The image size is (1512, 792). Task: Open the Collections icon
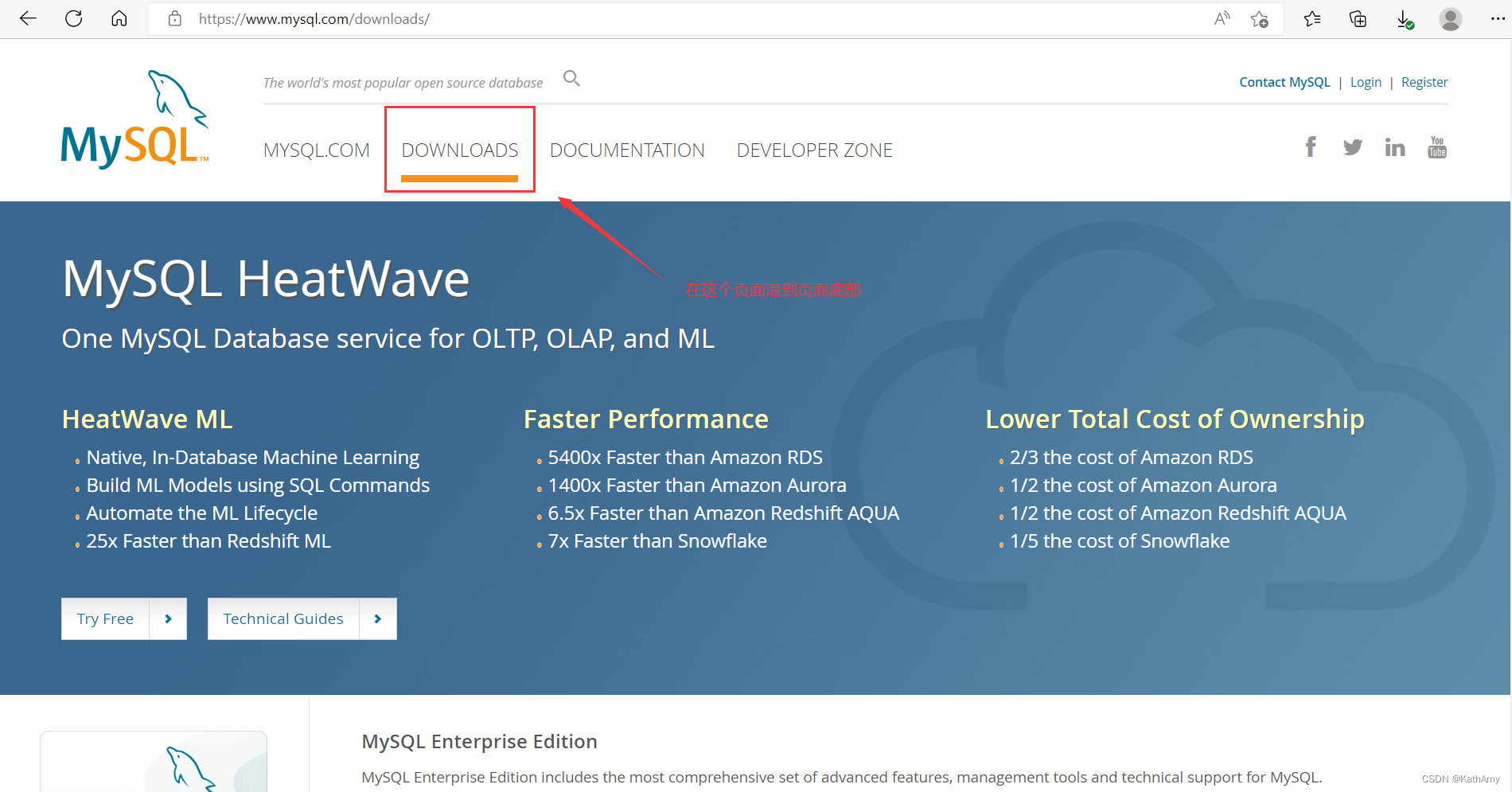click(x=1358, y=18)
